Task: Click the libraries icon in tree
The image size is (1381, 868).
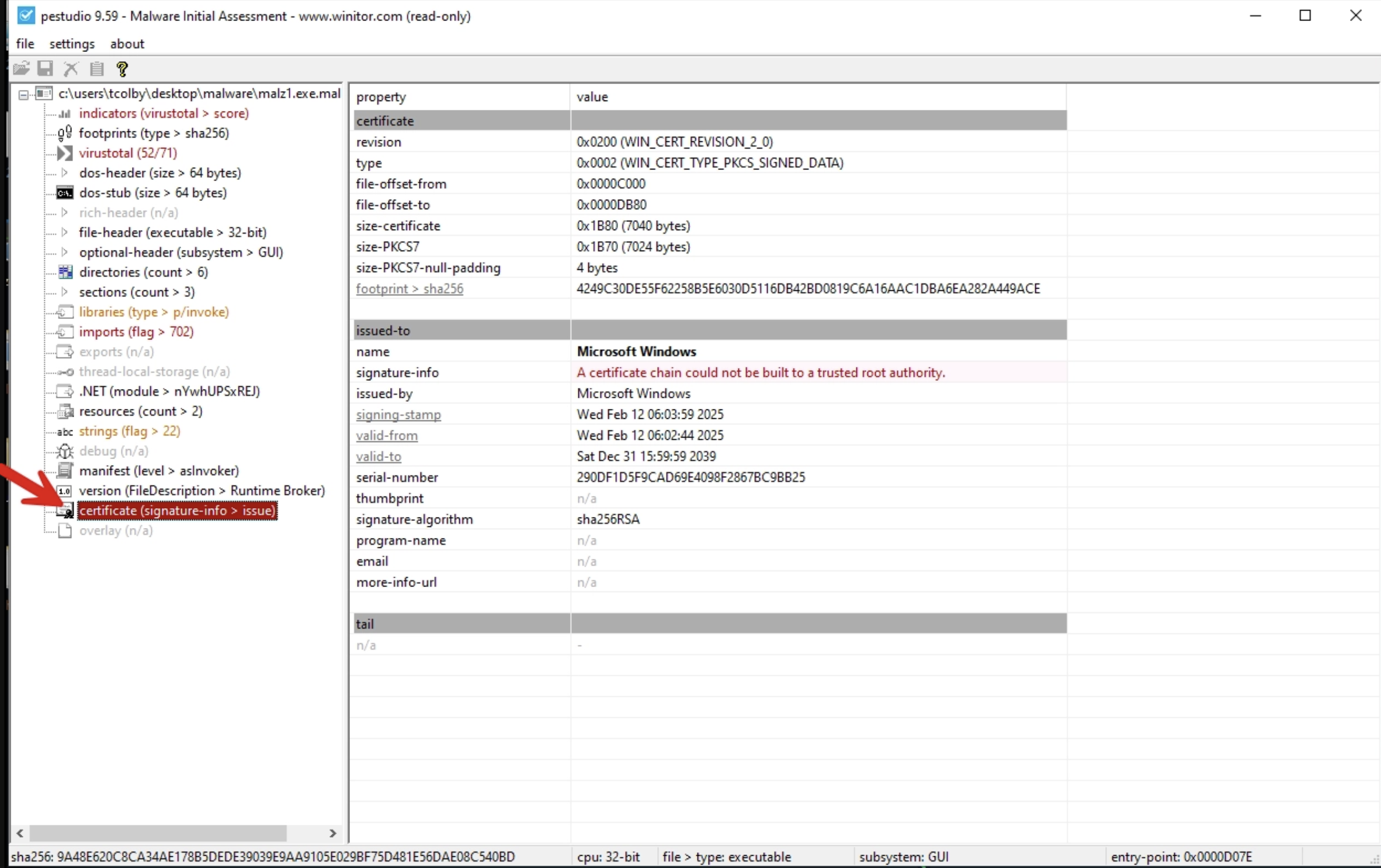Action: coord(65,312)
